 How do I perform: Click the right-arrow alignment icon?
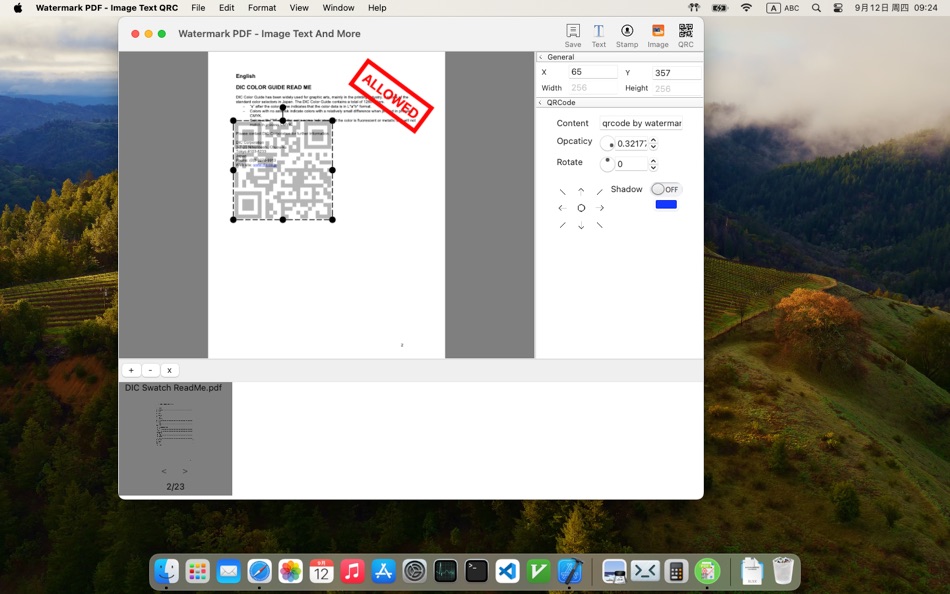[x=599, y=207]
